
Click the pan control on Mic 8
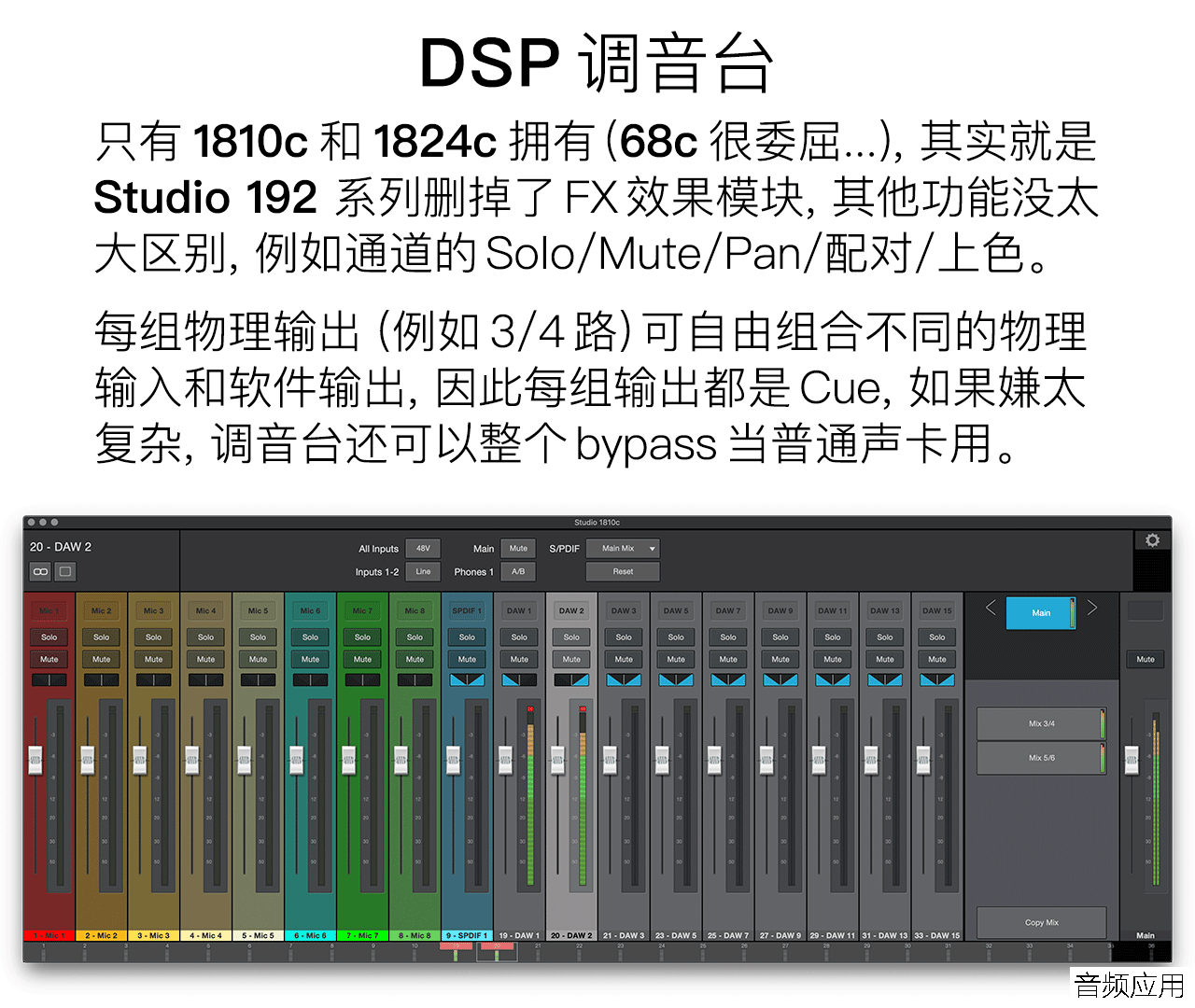[415, 679]
